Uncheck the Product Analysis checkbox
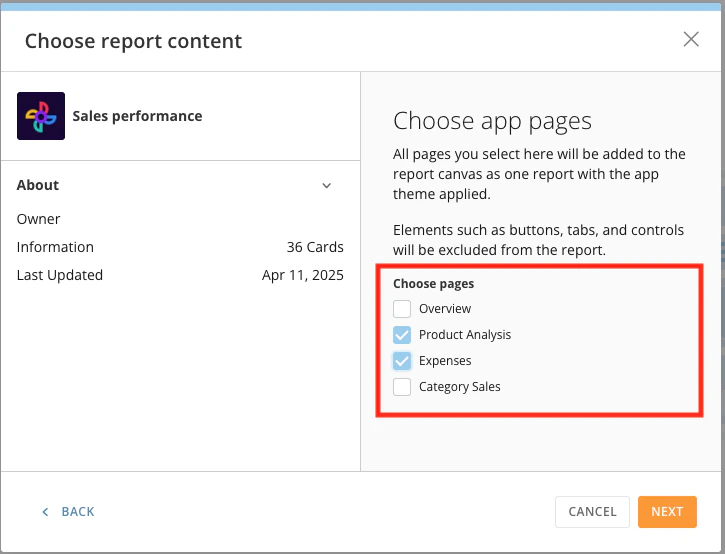 tap(402, 335)
